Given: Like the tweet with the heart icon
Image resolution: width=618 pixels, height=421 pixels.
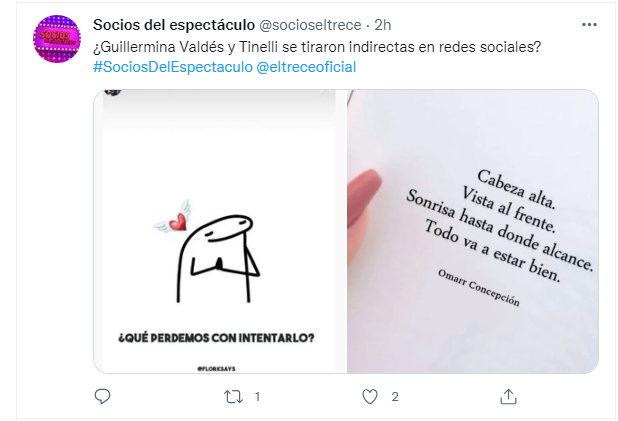Looking at the screenshot, I should pyautogui.click(x=370, y=397).
